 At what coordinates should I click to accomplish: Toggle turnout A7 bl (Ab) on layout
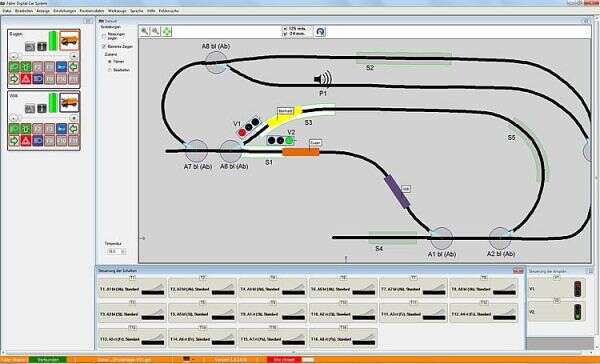click(x=196, y=150)
